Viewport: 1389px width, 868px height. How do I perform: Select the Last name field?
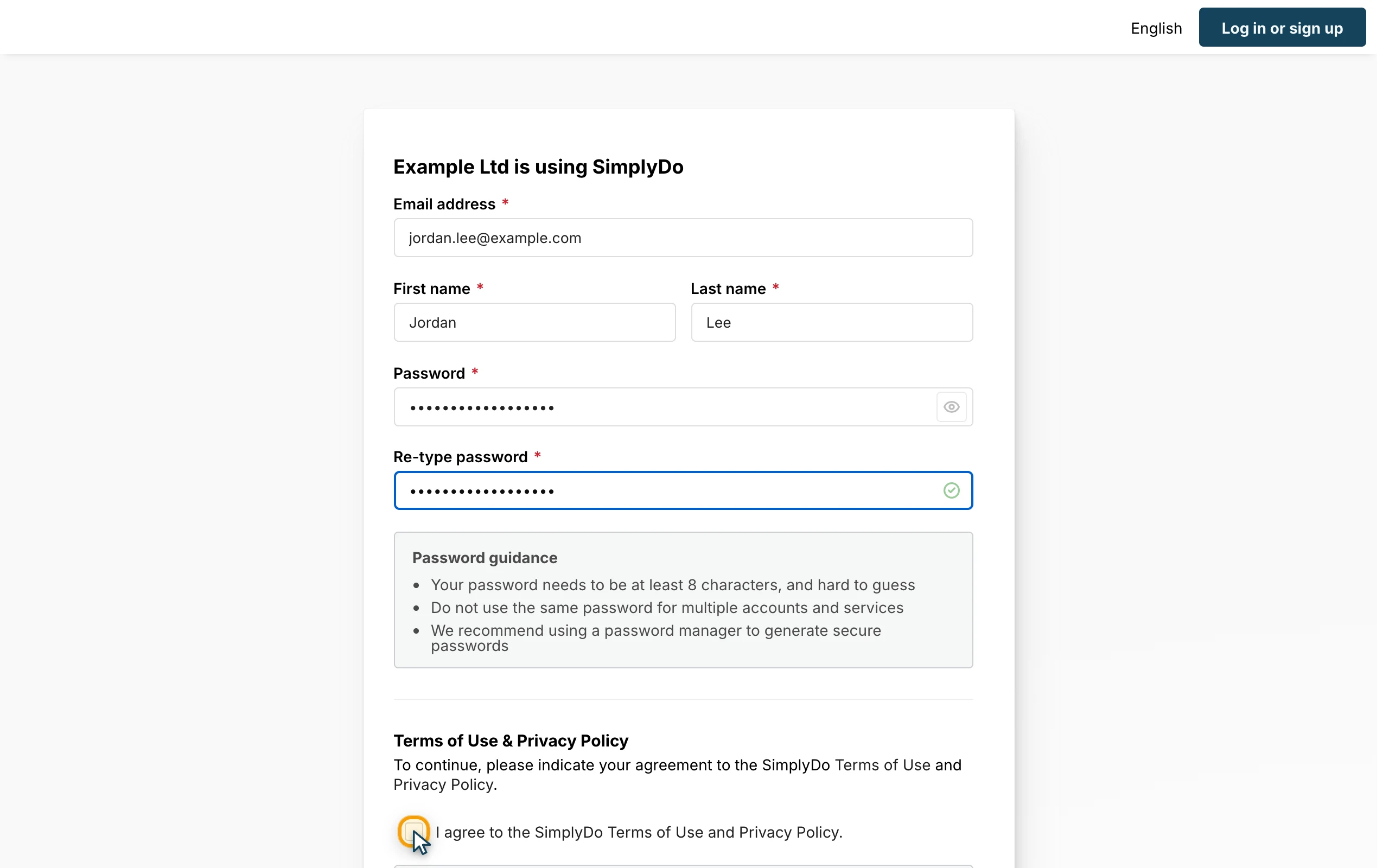832,322
